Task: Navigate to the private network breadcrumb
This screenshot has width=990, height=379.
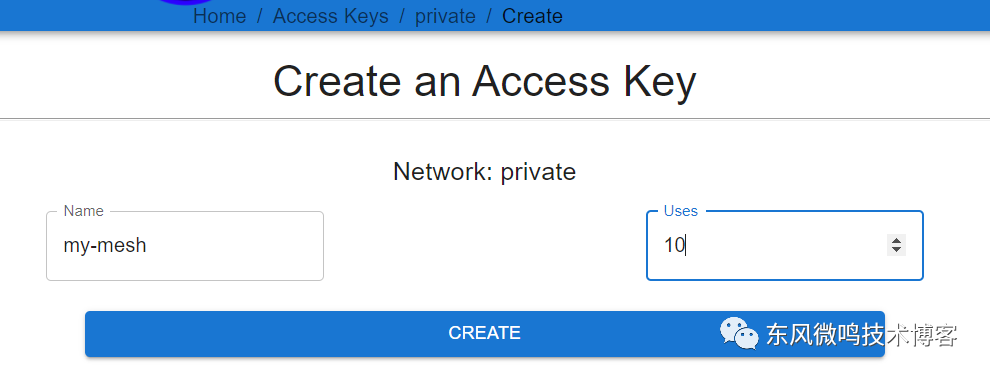Action: [445, 16]
